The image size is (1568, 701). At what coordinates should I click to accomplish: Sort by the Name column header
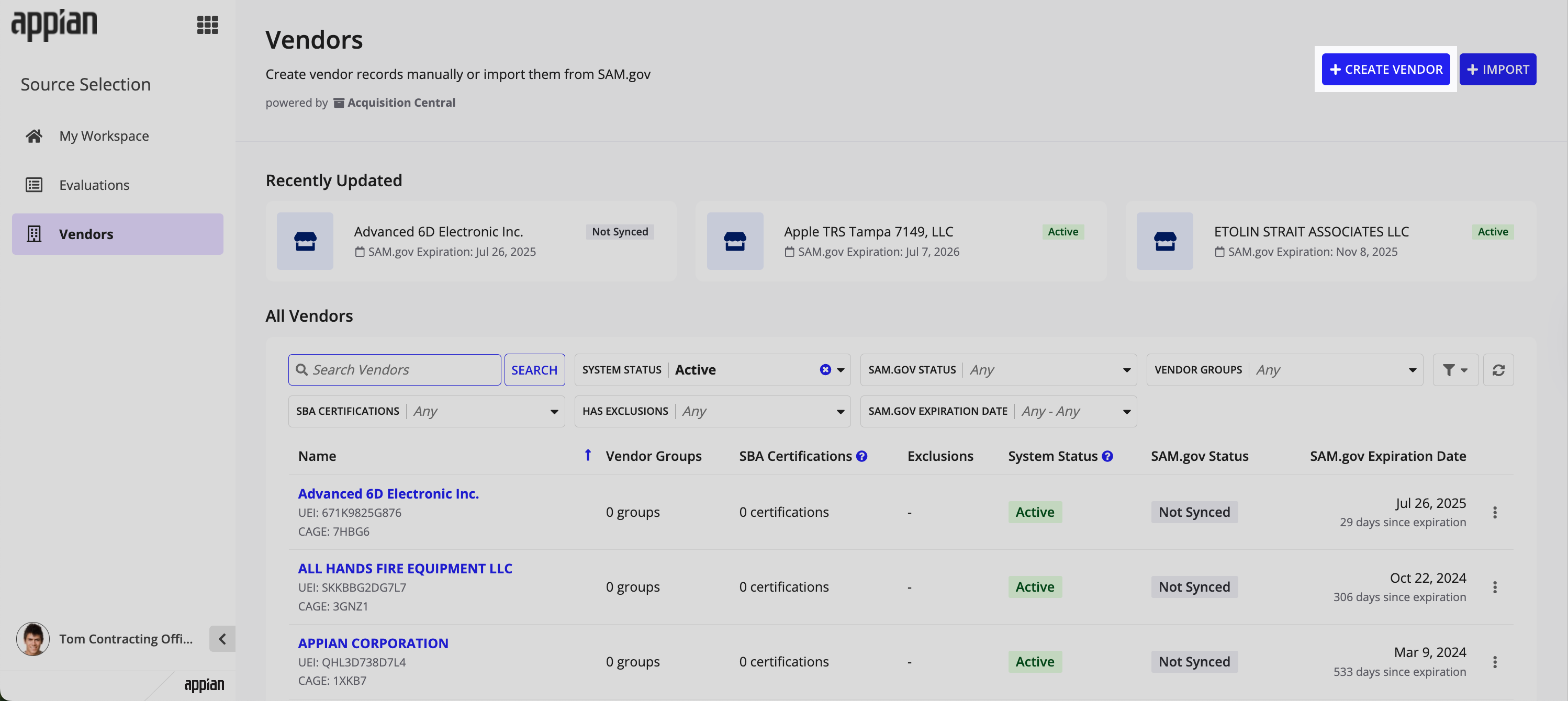tap(317, 455)
